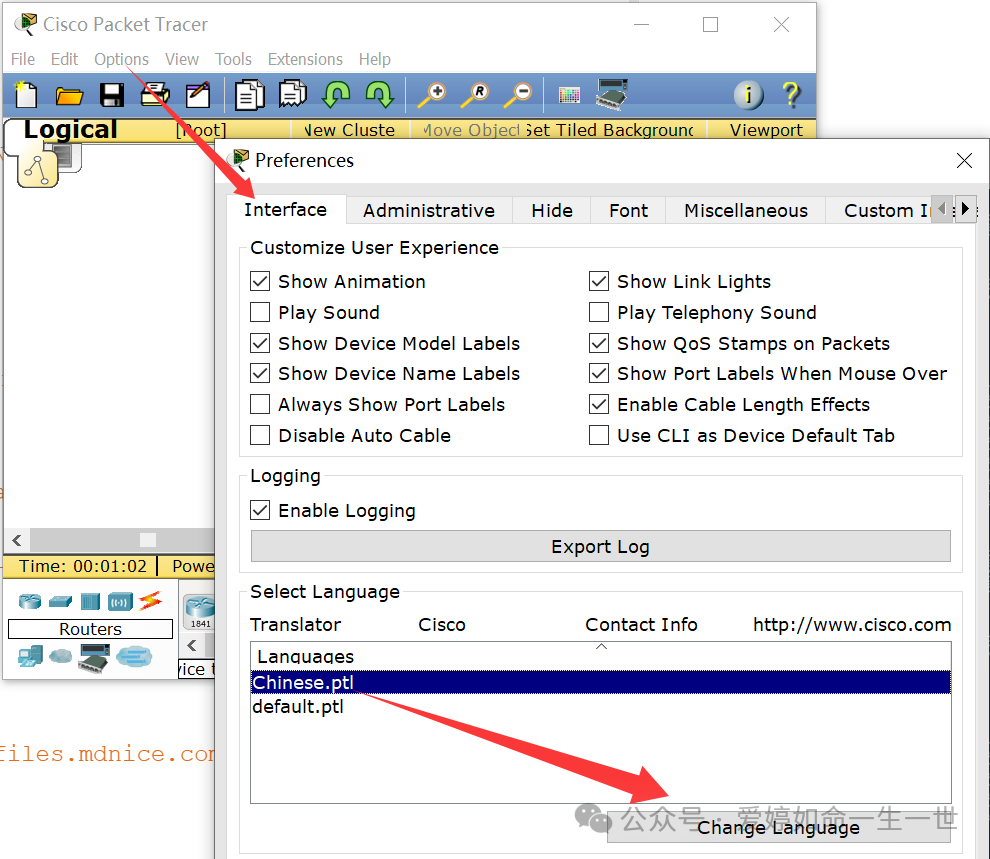Pick the 1841 router model

click(x=200, y=612)
